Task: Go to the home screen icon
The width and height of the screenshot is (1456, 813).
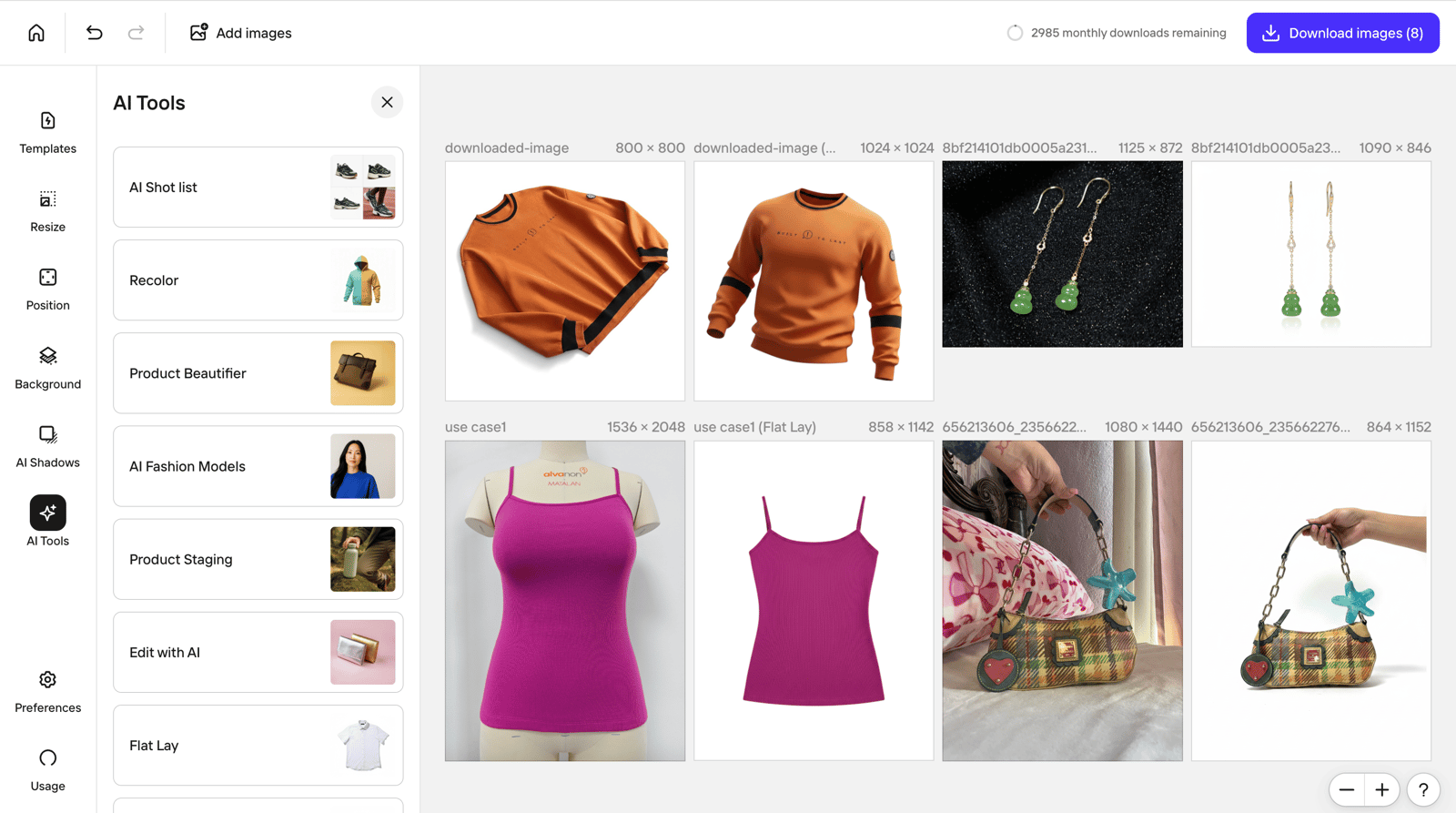Action: point(36,33)
